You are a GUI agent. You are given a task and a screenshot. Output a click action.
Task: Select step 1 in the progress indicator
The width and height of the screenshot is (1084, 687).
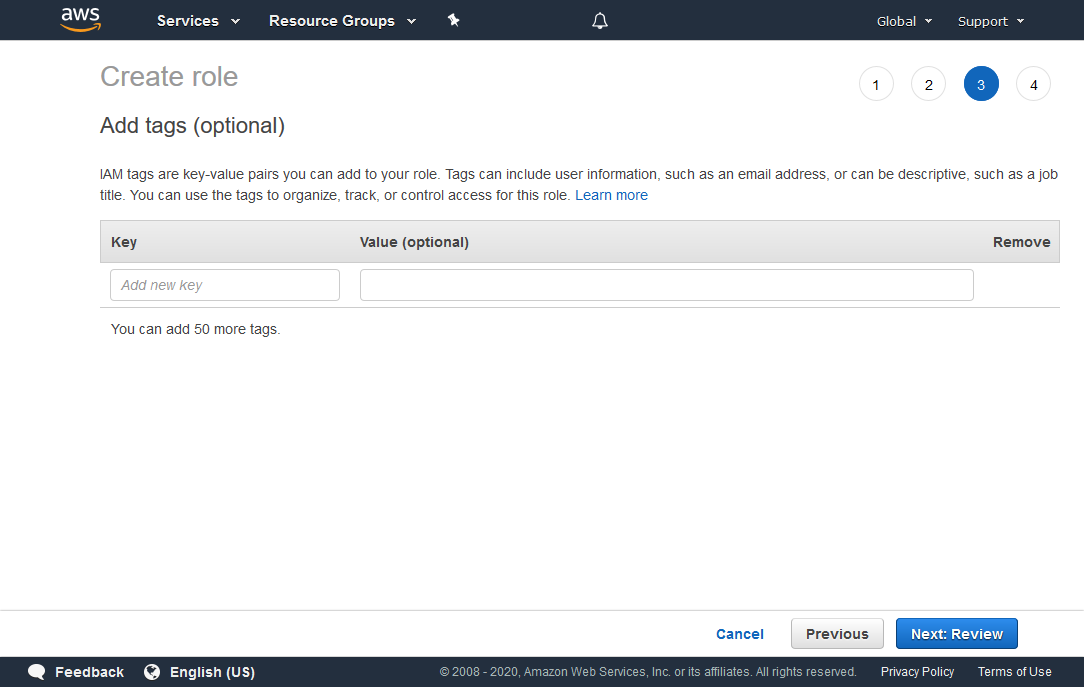point(876,84)
